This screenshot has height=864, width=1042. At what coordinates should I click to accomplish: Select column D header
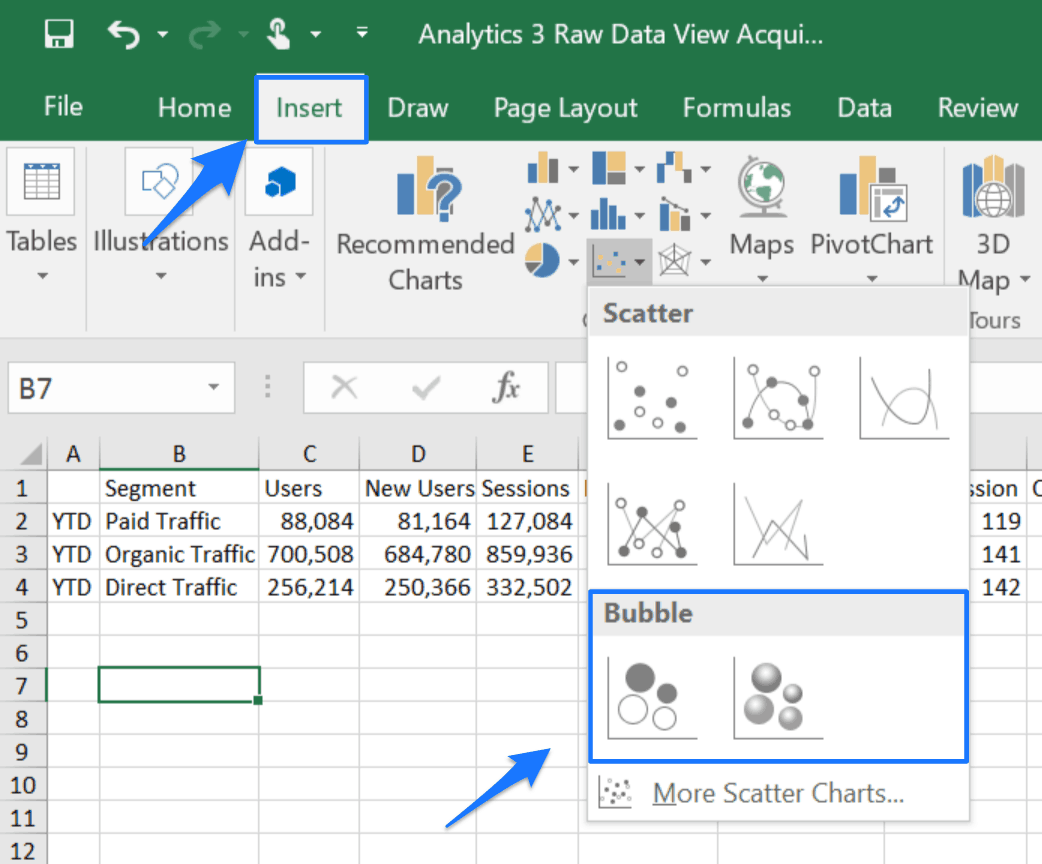[x=417, y=455]
